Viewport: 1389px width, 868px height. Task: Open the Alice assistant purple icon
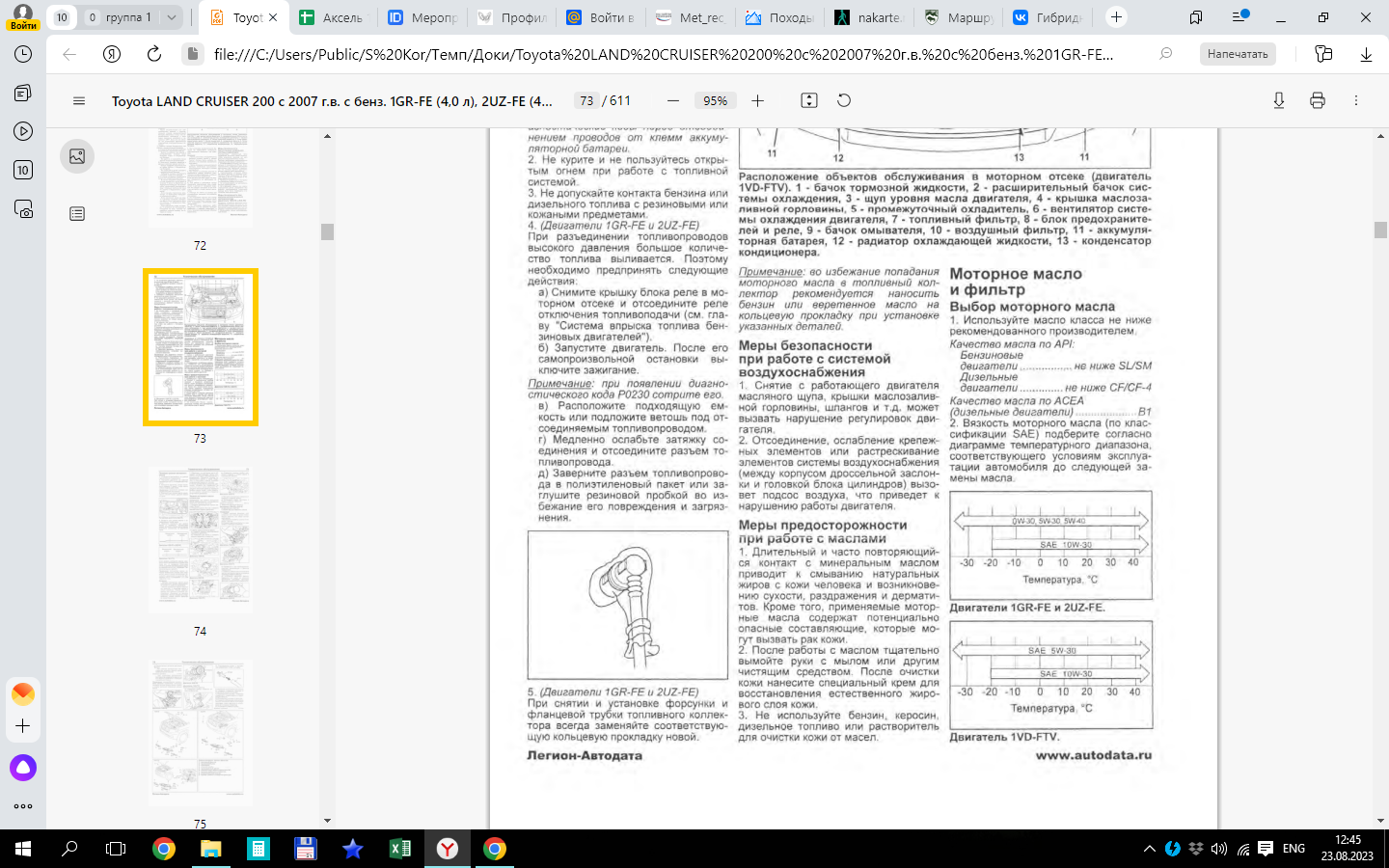pyautogui.click(x=23, y=768)
